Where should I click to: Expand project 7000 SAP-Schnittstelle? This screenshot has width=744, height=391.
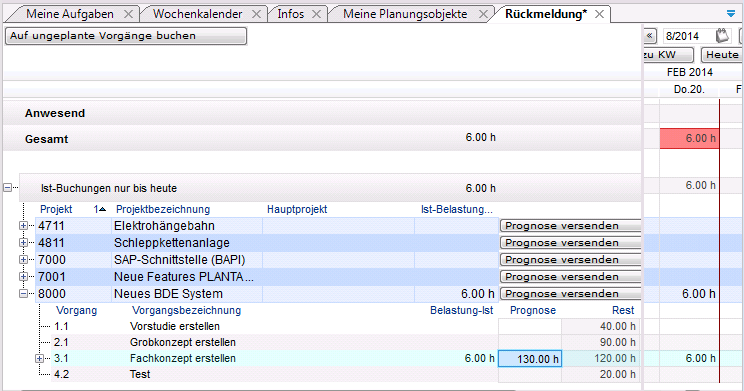(x=23, y=260)
